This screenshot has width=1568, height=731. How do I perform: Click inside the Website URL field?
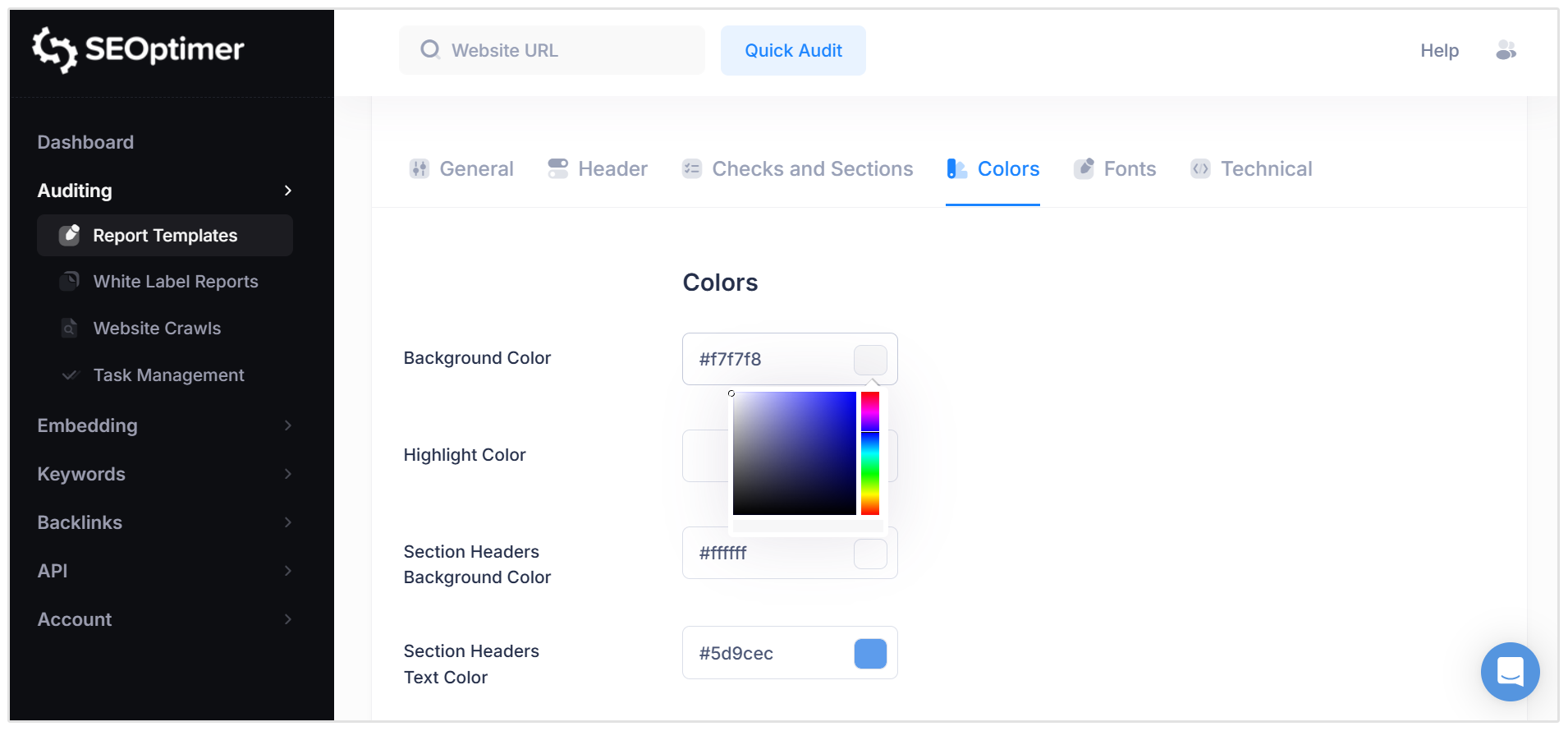pos(550,50)
